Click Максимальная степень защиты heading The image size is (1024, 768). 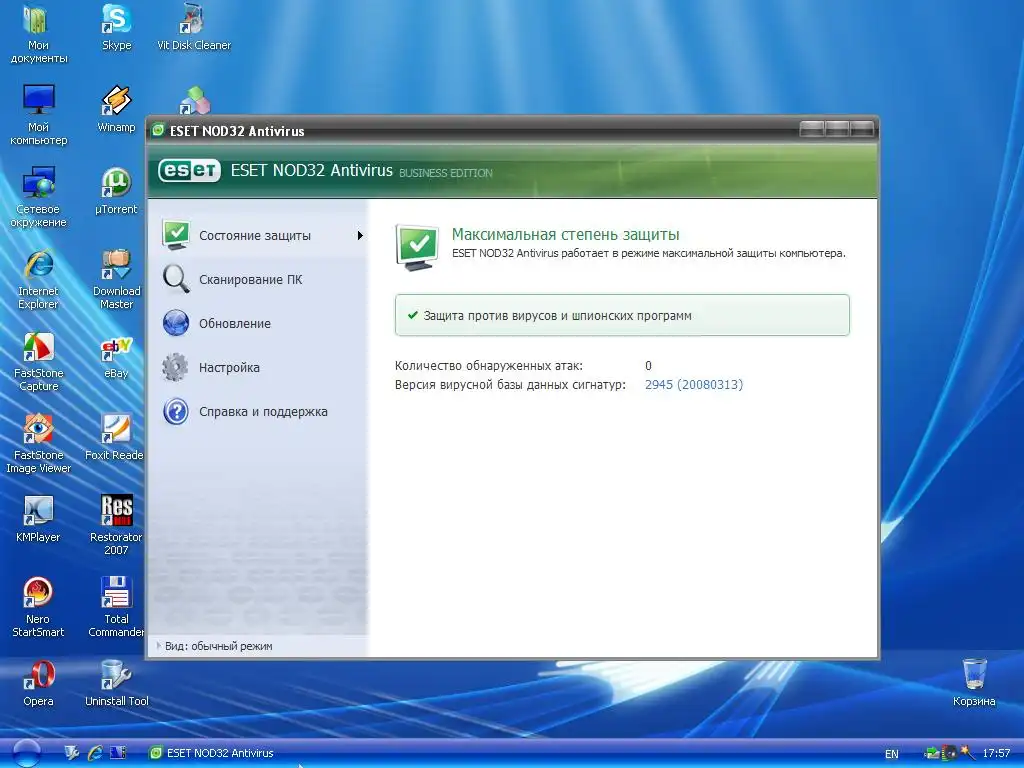(566, 234)
